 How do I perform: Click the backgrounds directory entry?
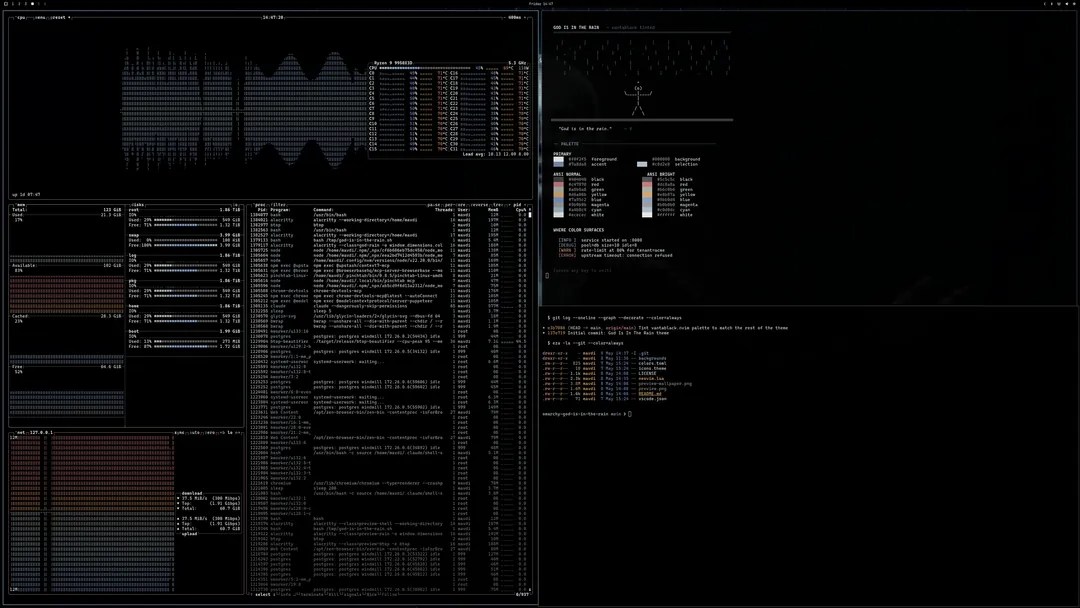click(x=652, y=358)
